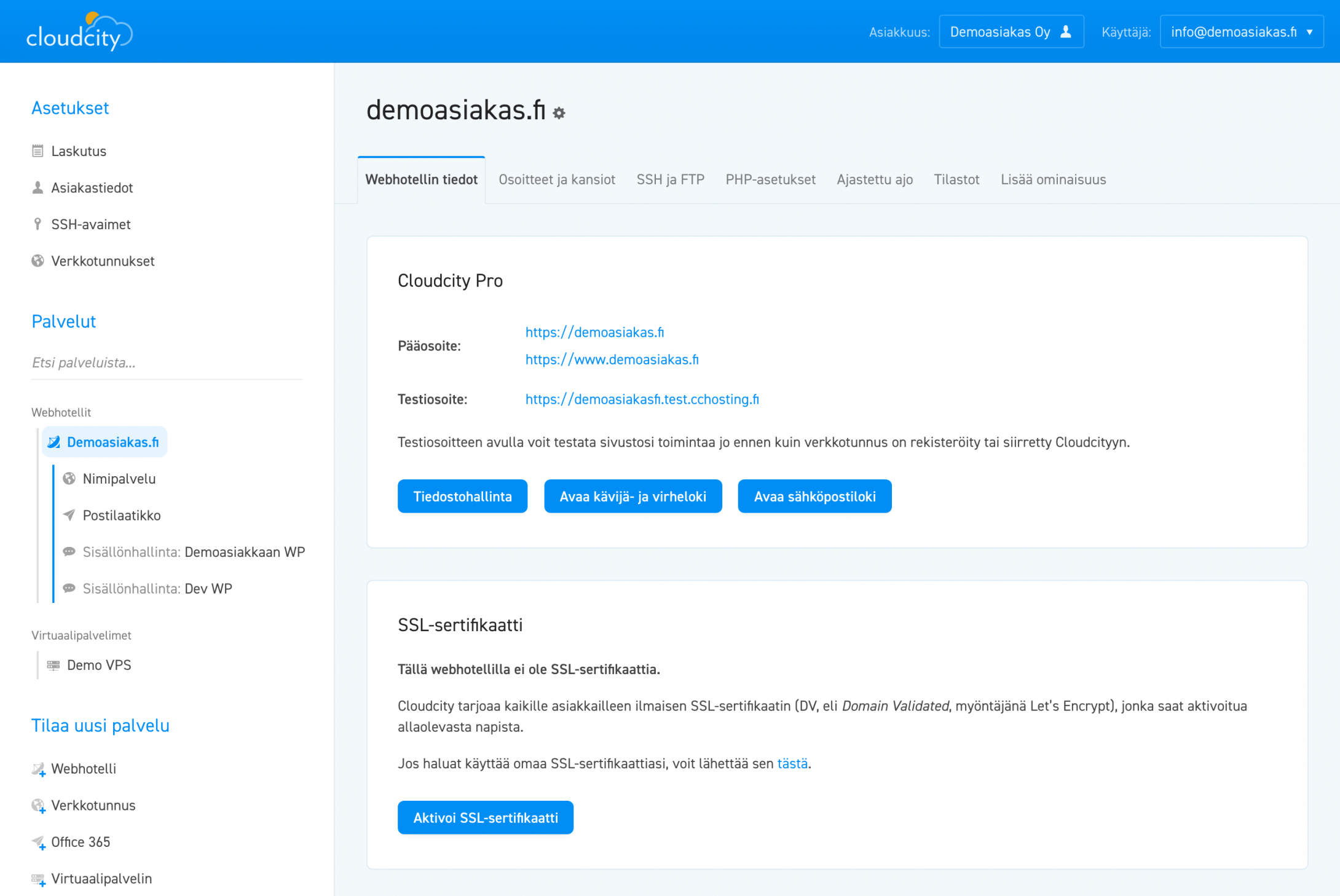
Task: Open the test.cchosting.fi test address link
Action: [642, 399]
